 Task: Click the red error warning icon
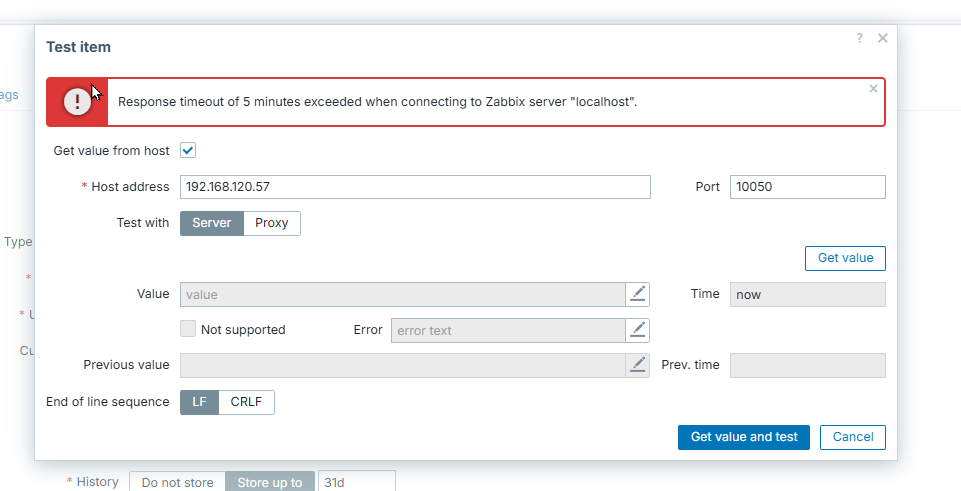pos(77,102)
